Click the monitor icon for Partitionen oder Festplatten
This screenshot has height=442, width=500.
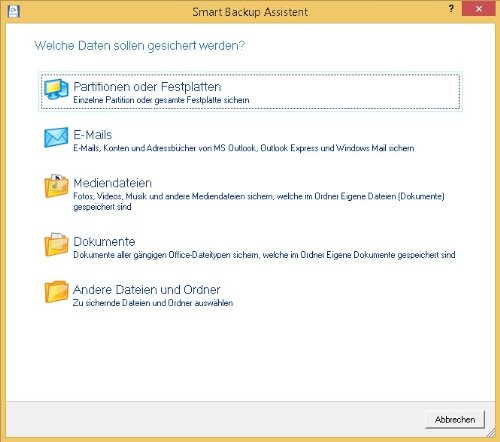[56, 89]
